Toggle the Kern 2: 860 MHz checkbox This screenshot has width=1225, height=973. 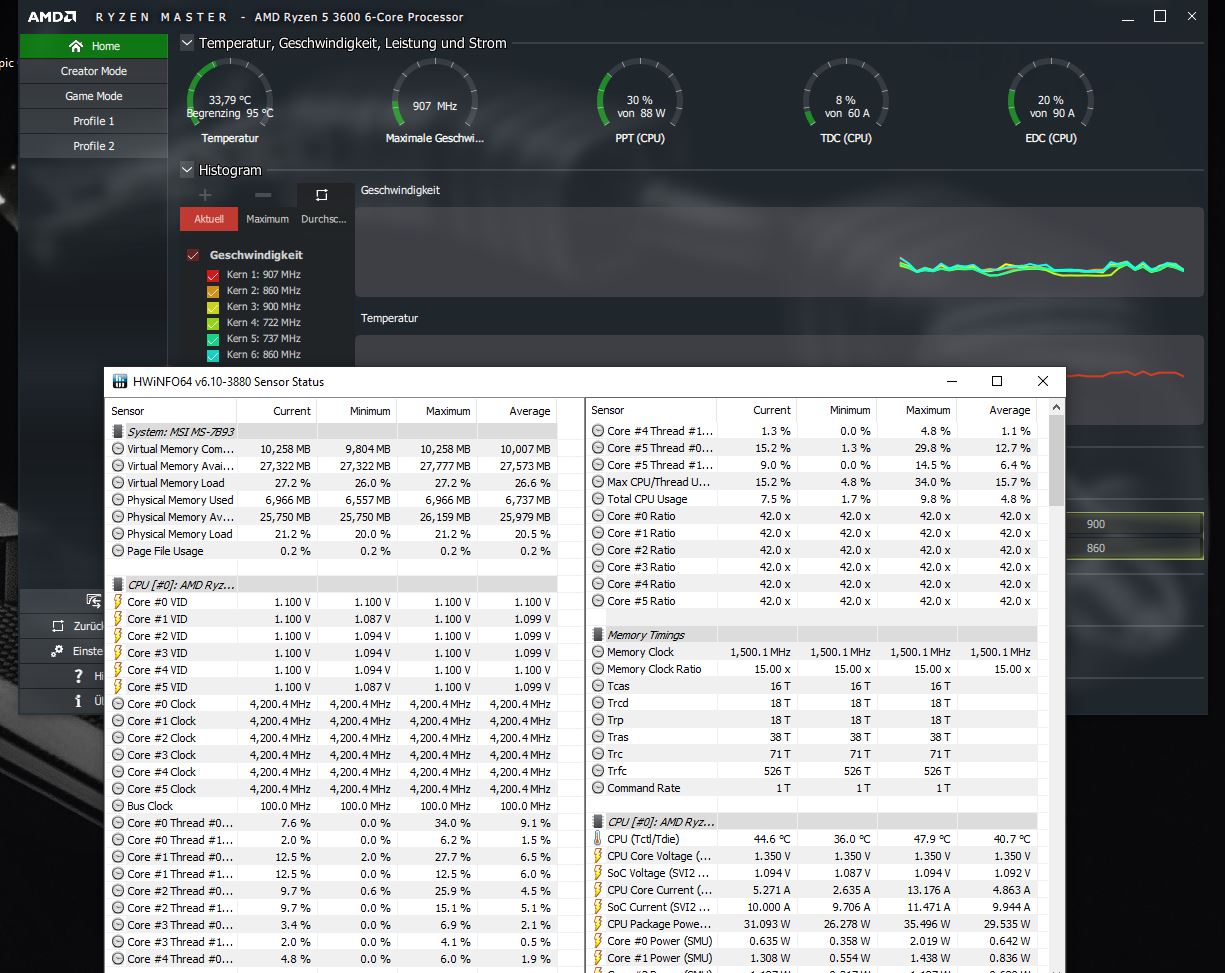coord(213,291)
